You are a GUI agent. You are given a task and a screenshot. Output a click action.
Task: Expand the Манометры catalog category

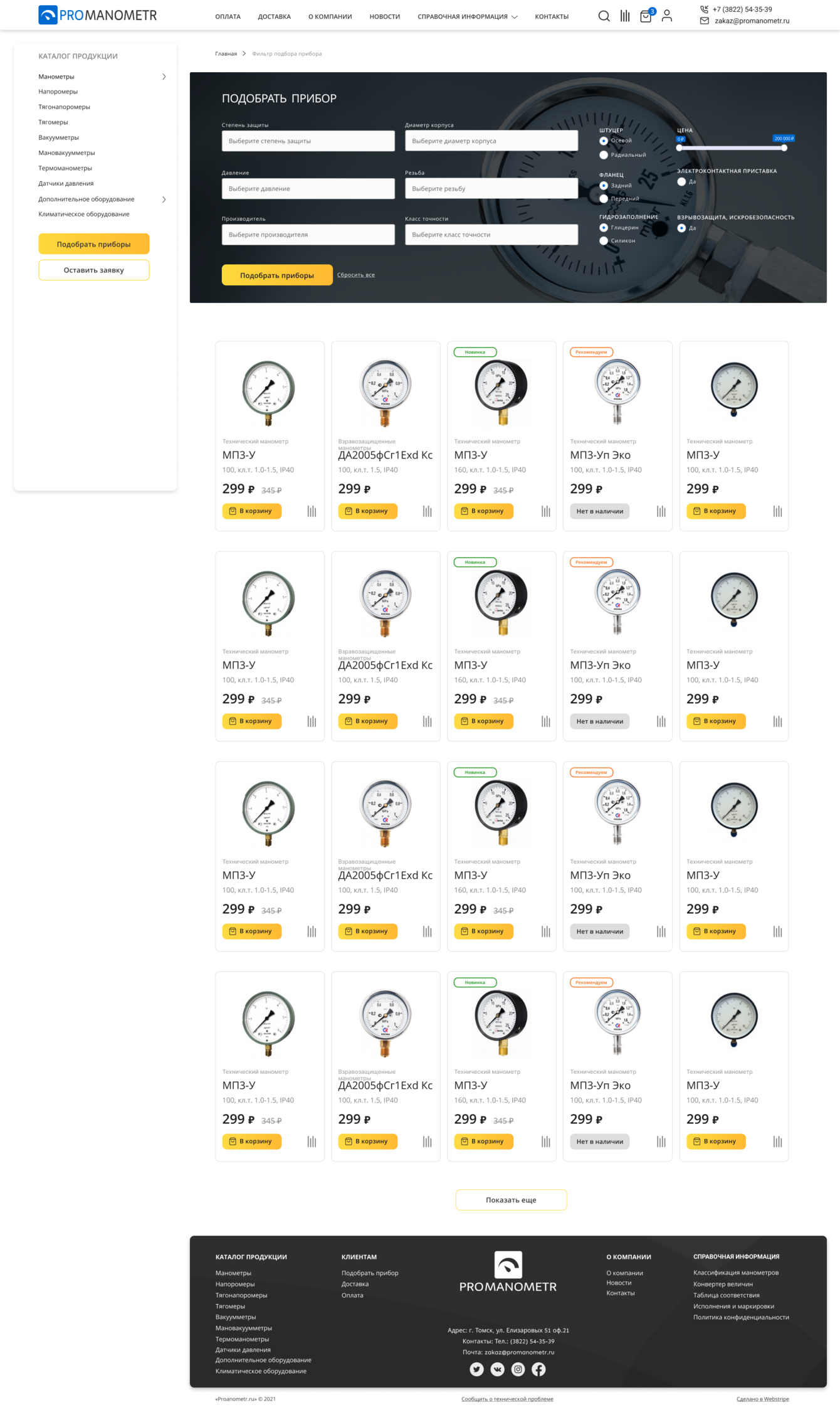pyautogui.click(x=164, y=77)
